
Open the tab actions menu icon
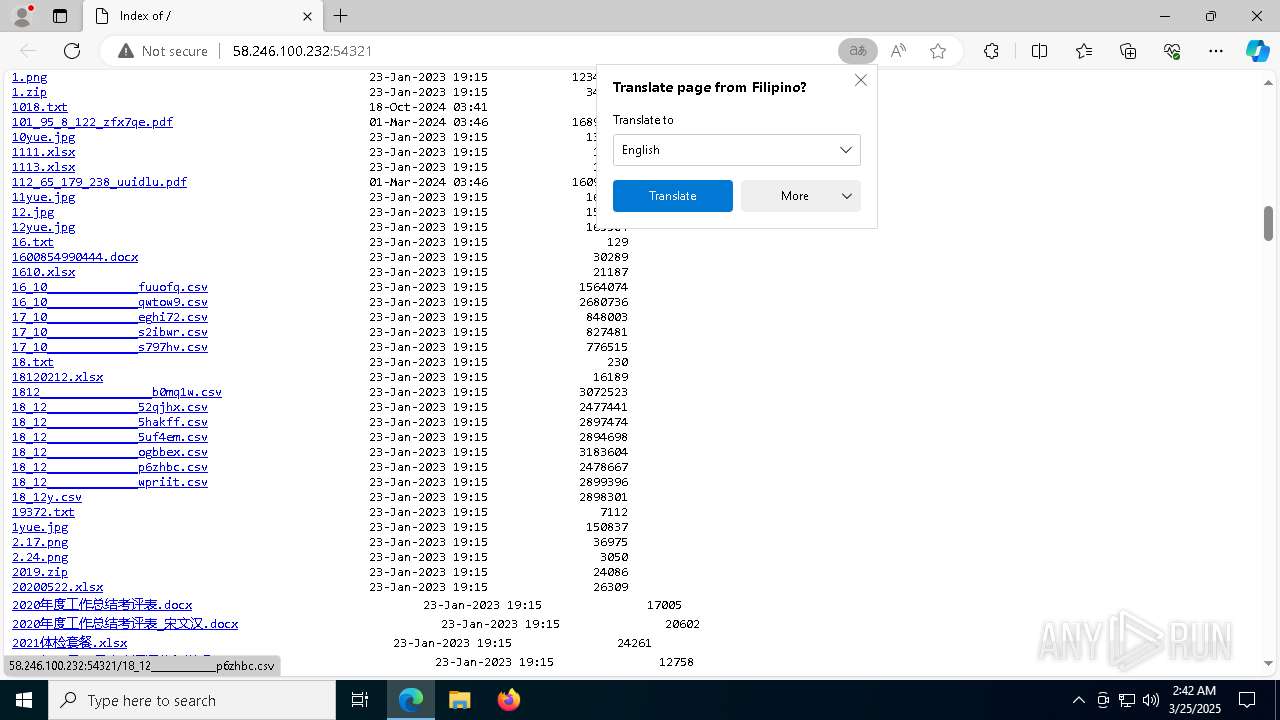60,16
